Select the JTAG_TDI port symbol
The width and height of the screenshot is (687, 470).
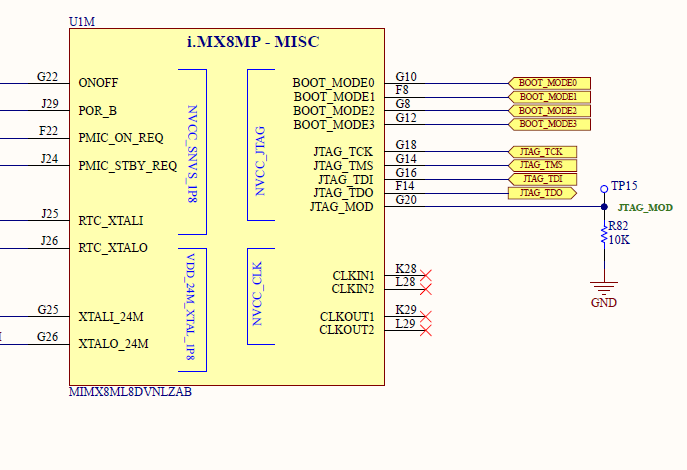click(x=542, y=179)
